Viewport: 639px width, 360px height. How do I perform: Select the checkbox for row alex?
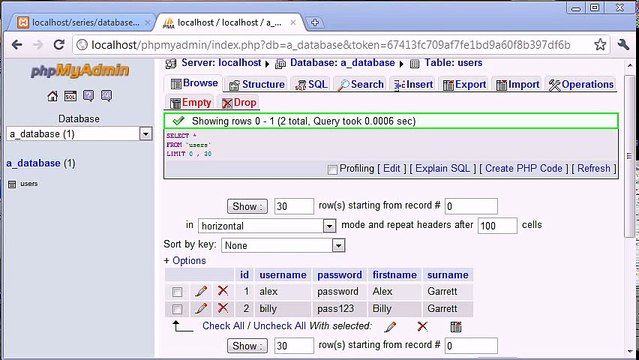tap(177, 292)
